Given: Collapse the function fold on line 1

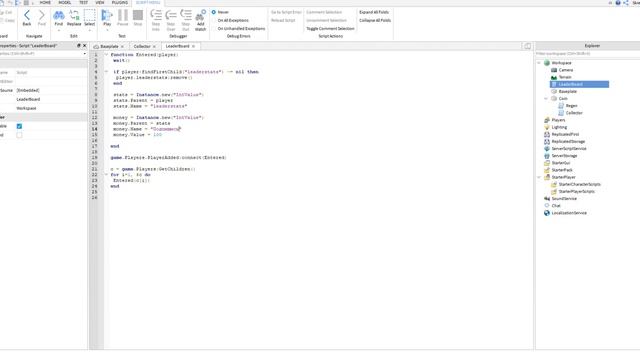Looking at the screenshot, I should 106,54.
